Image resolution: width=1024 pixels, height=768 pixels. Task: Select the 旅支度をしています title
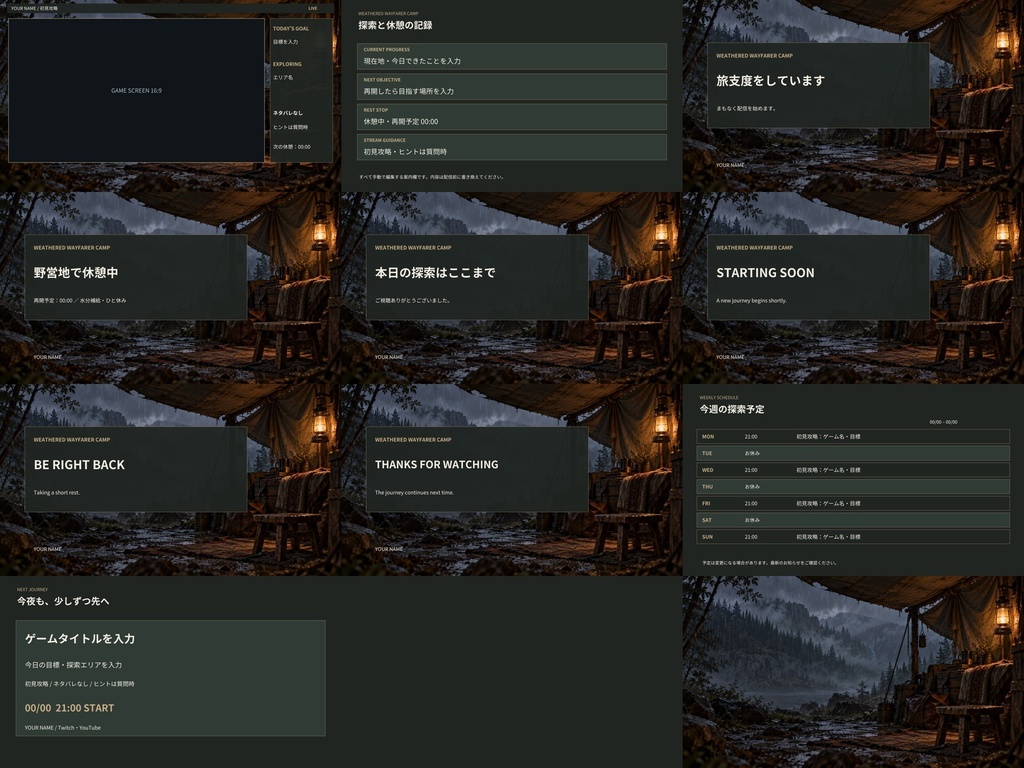pyautogui.click(x=771, y=81)
